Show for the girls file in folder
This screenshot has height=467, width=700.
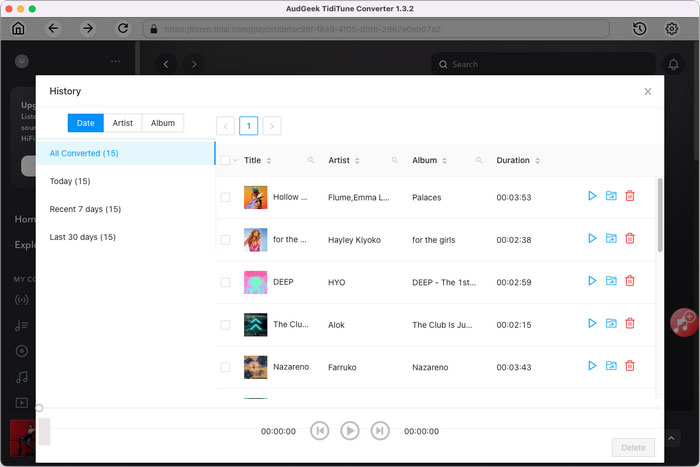click(x=611, y=238)
